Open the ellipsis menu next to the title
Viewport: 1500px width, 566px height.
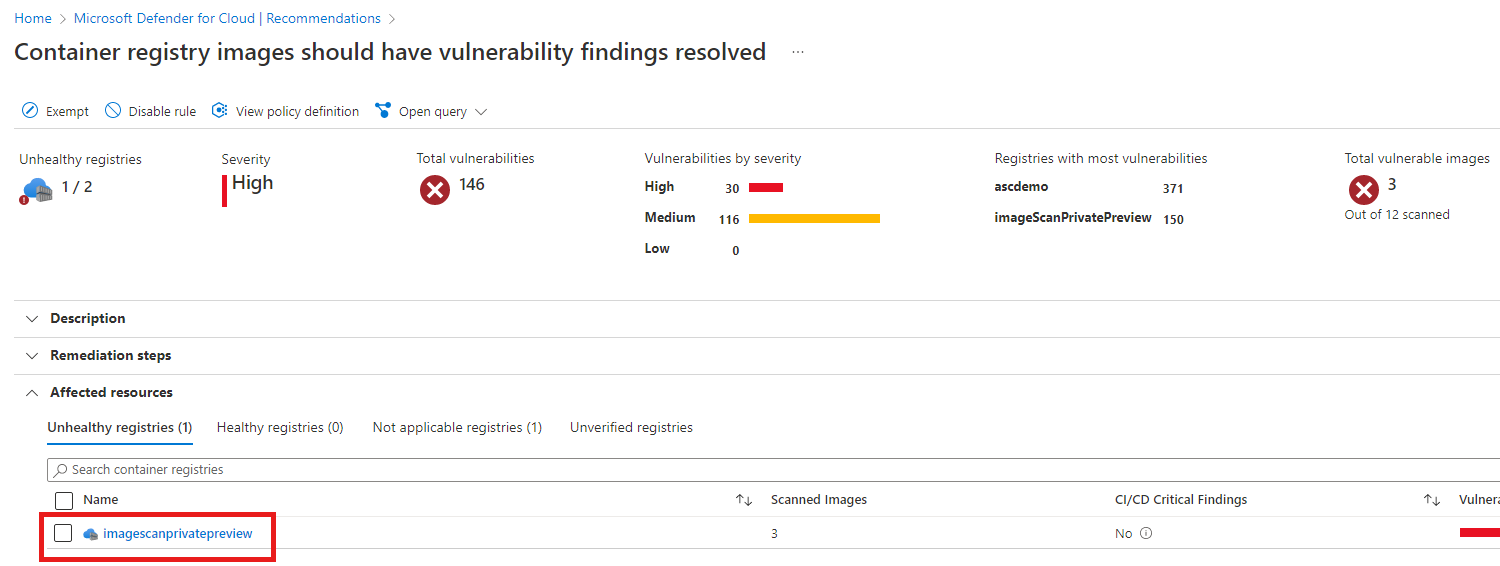[798, 52]
